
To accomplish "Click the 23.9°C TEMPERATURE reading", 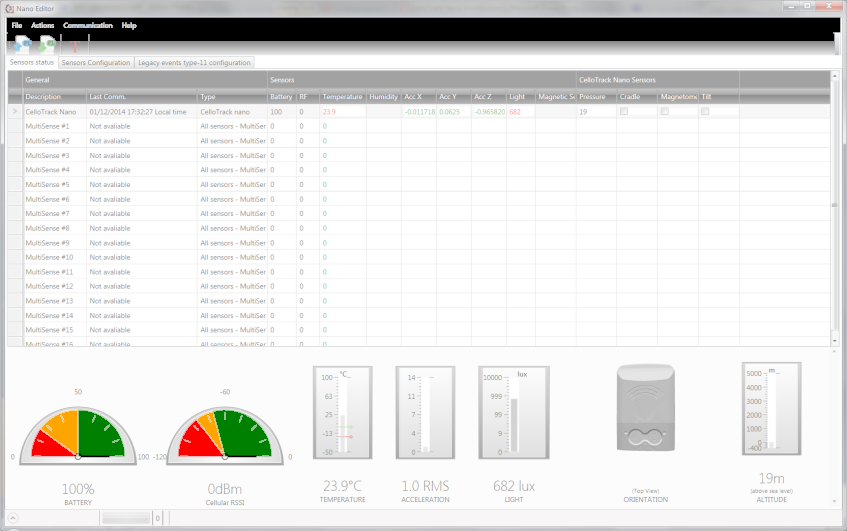I will point(342,491).
